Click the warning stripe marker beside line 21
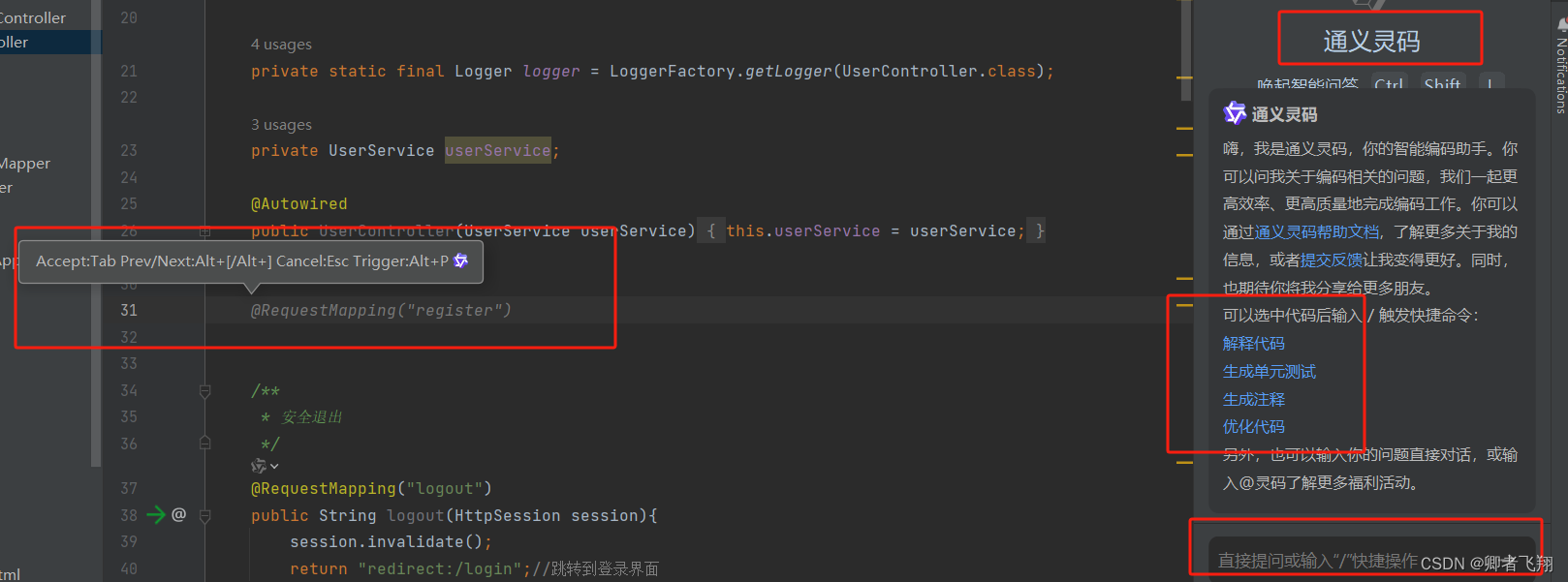The height and width of the screenshot is (582, 1568). (x=1184, y=77)
